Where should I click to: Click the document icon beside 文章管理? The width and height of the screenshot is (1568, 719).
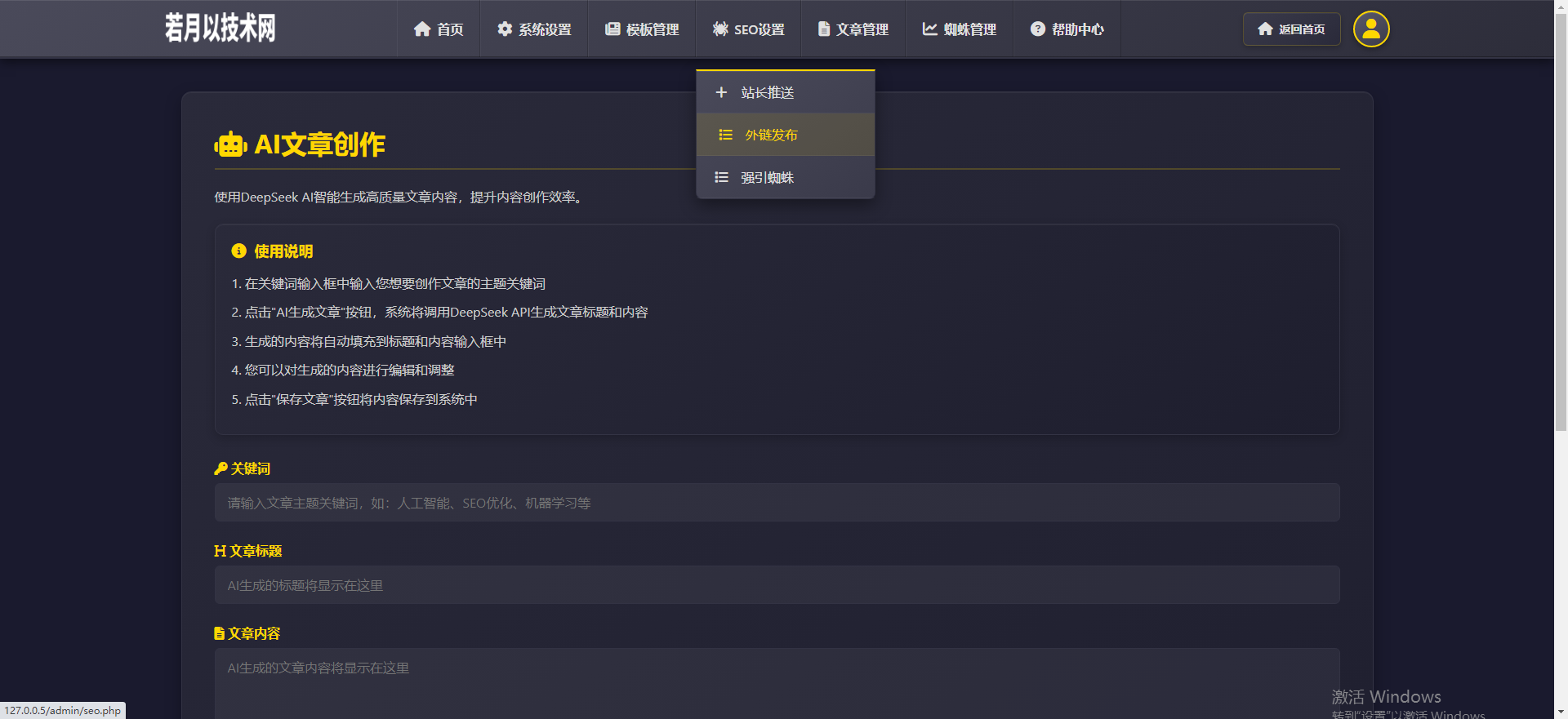point(824,29)
